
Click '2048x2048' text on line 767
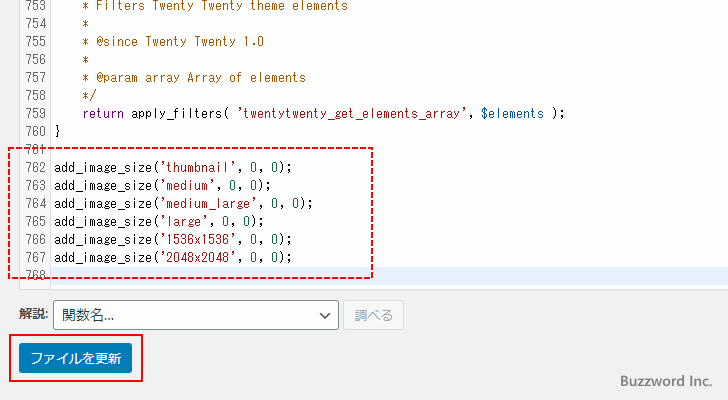(x=198, y=257)
